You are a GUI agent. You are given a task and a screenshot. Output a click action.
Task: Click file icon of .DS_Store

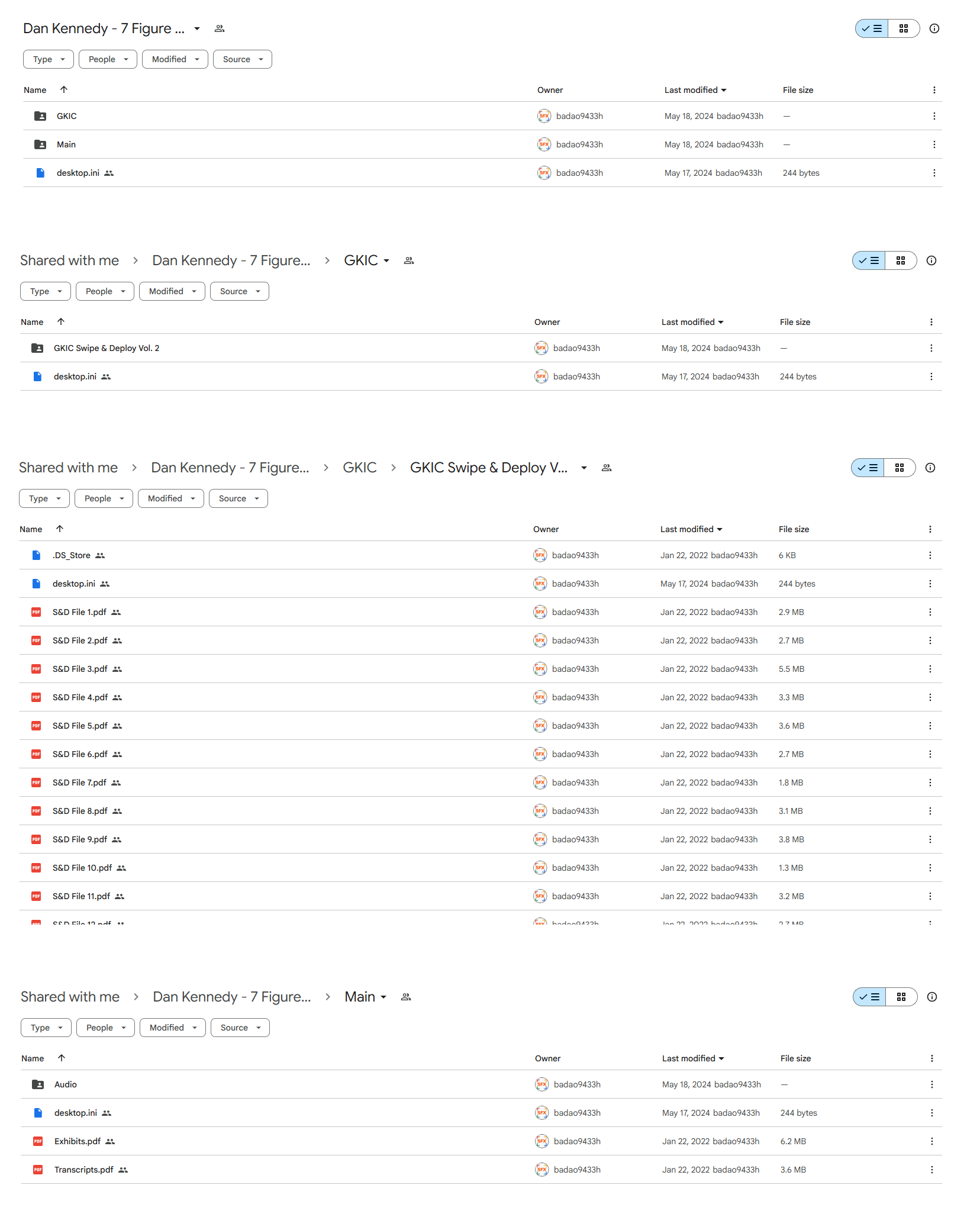36,555
